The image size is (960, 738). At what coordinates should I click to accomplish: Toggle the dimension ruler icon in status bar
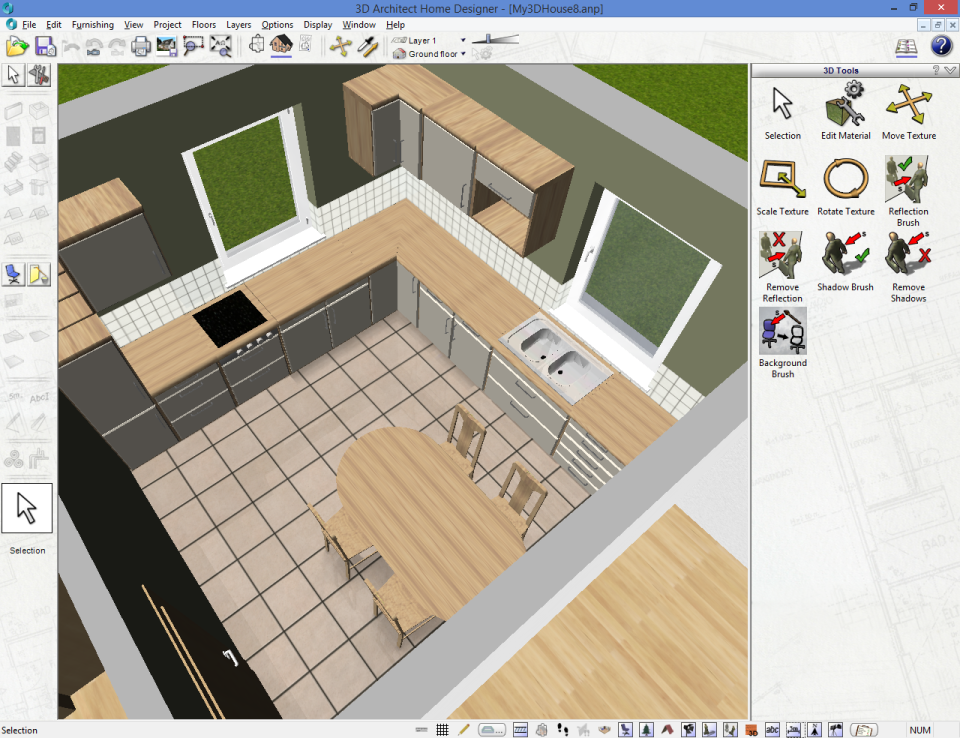click(793, 729)
